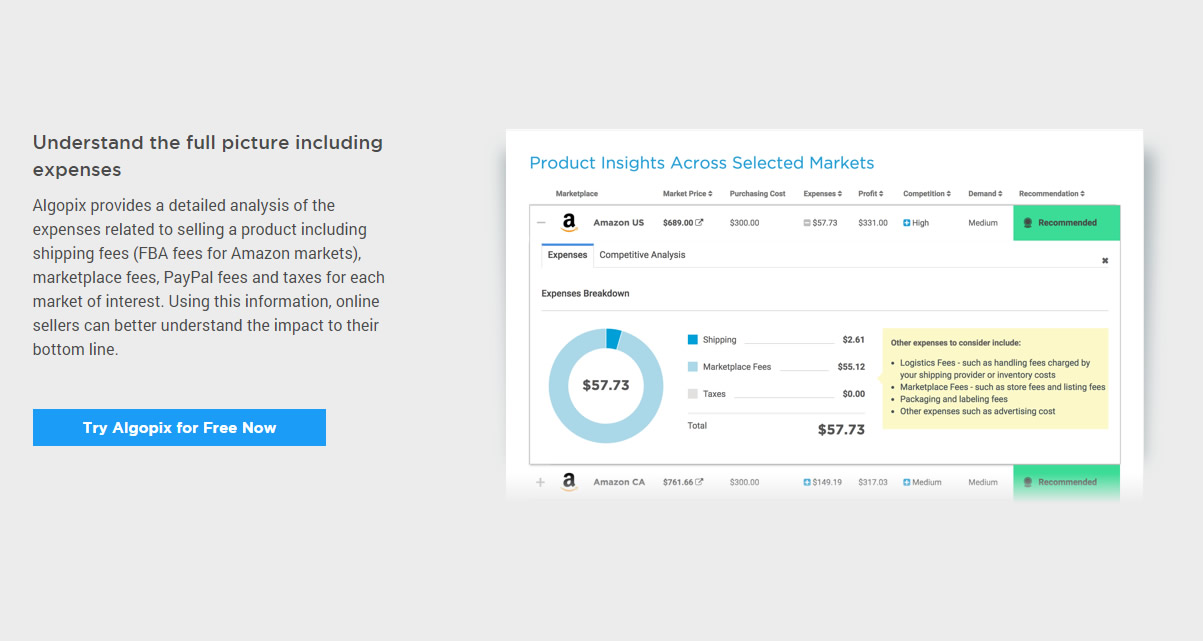Click heading Understand the full picture including expenses

pyautogui.click(x=208, y=156)
